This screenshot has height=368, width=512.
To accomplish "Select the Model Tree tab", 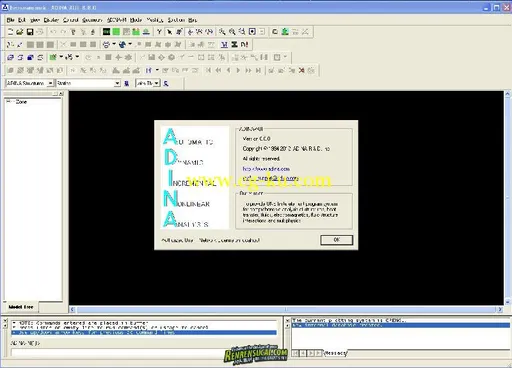I will coord(21,307).
